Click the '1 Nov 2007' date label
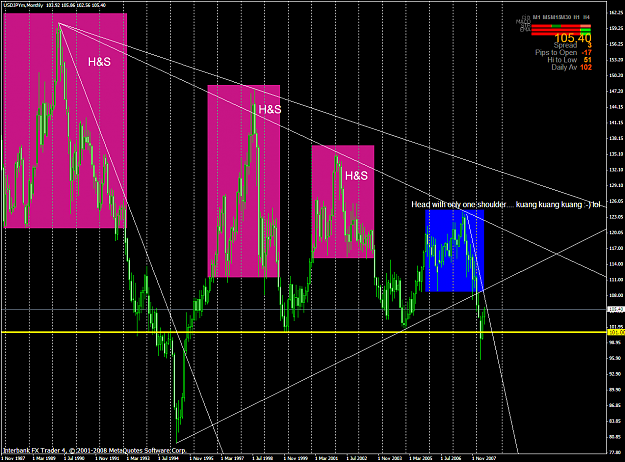Screen dimensions: 625x462 (x=484, y=458)
